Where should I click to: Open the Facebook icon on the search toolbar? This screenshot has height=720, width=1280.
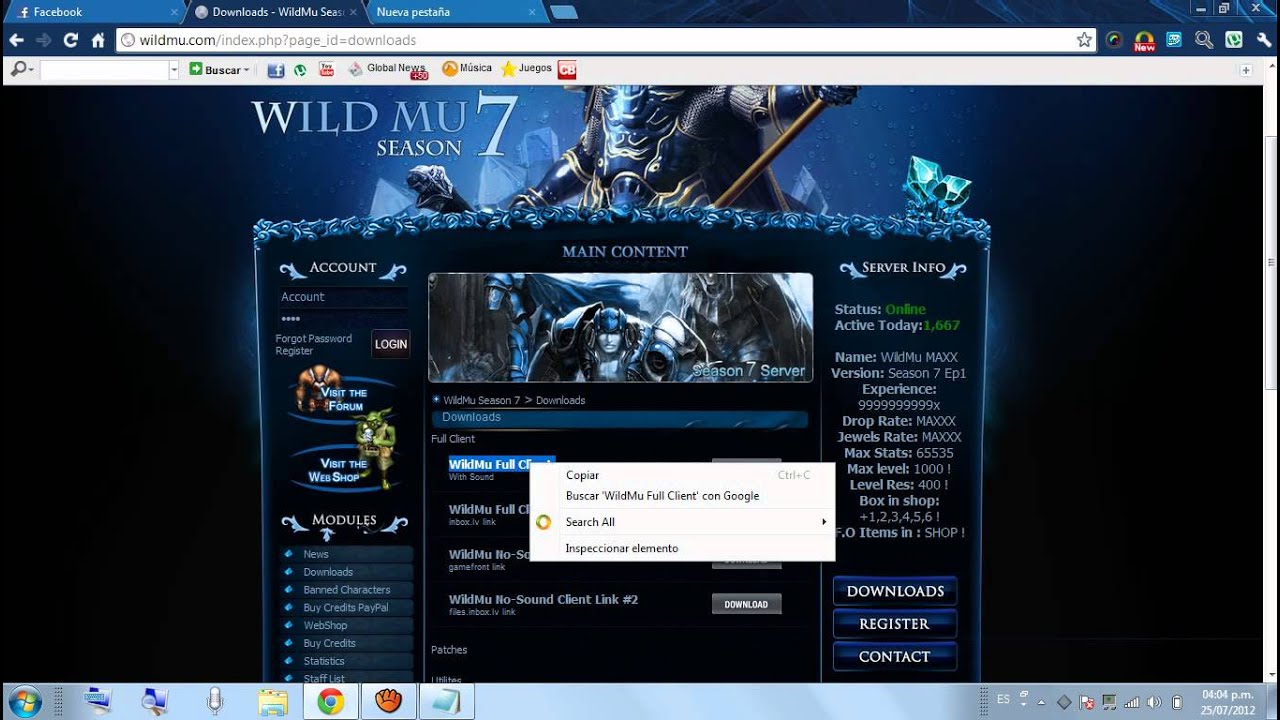(x=276, y=70)
